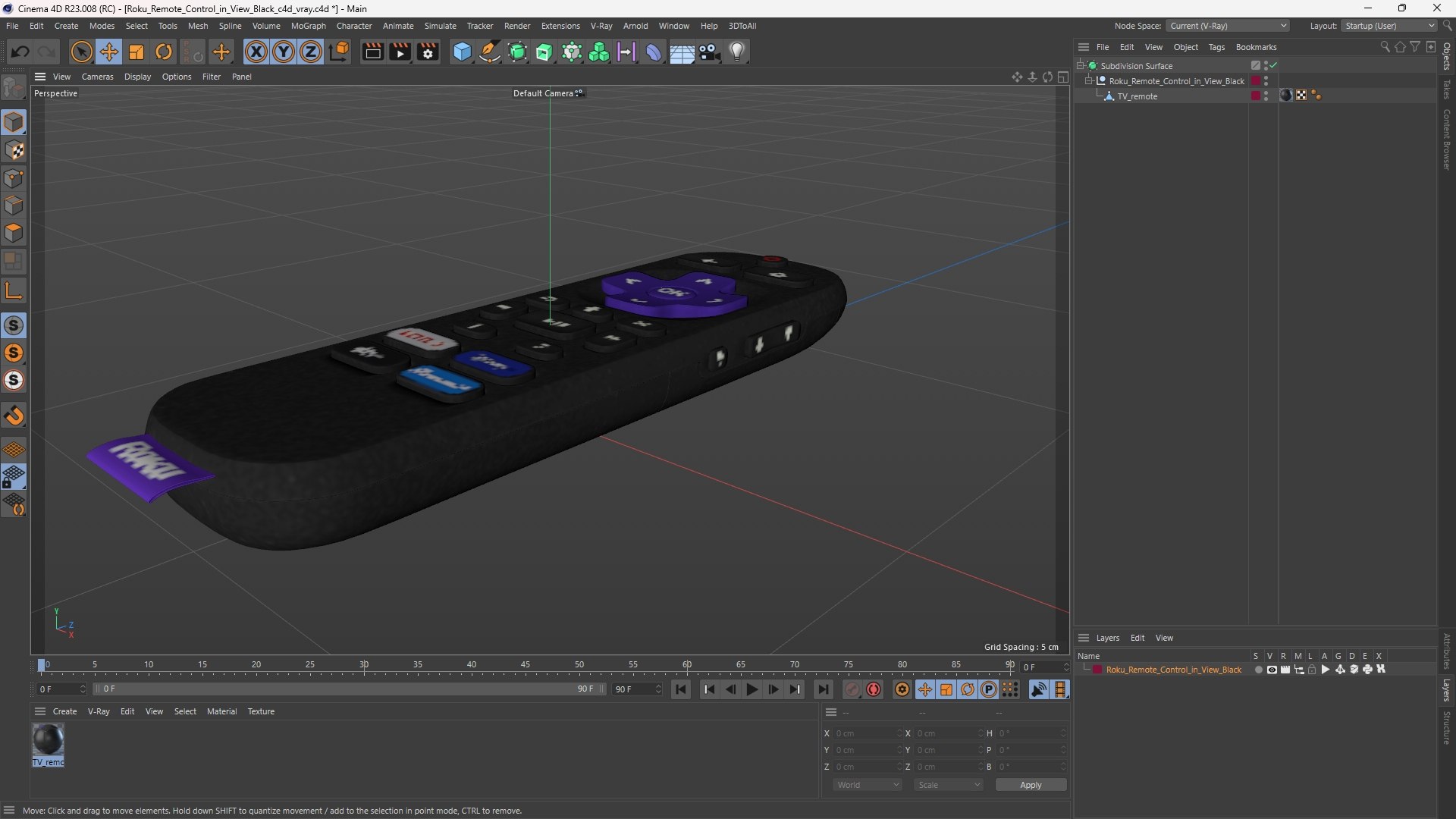Select the Scale tool

136,52
